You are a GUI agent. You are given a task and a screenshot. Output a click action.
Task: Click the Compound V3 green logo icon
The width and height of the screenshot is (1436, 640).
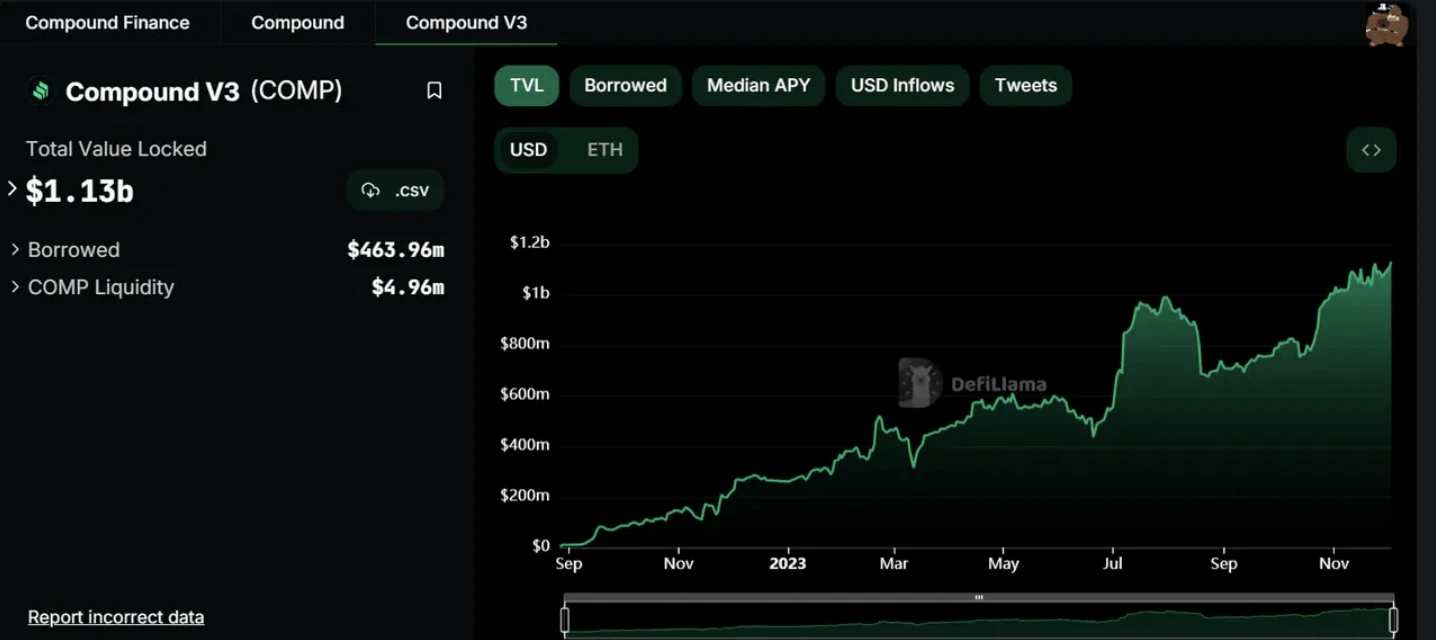[x=41, y=91]
